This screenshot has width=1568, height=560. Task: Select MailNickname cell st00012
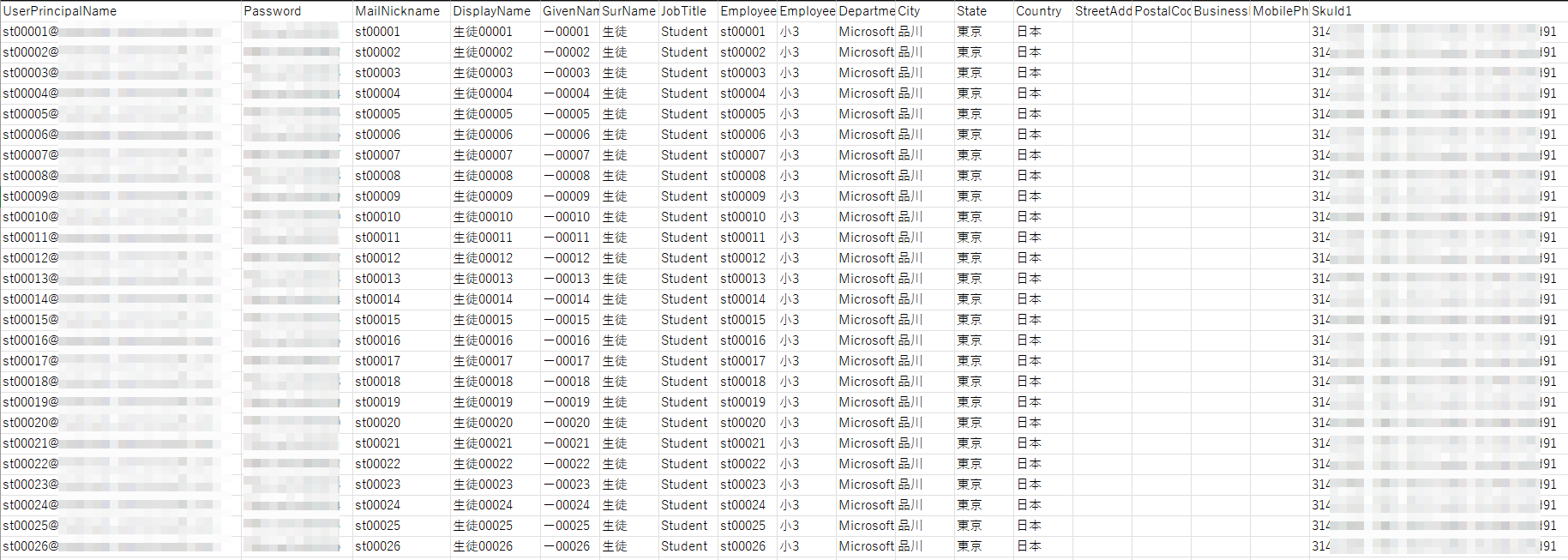[x=401, y=258]
